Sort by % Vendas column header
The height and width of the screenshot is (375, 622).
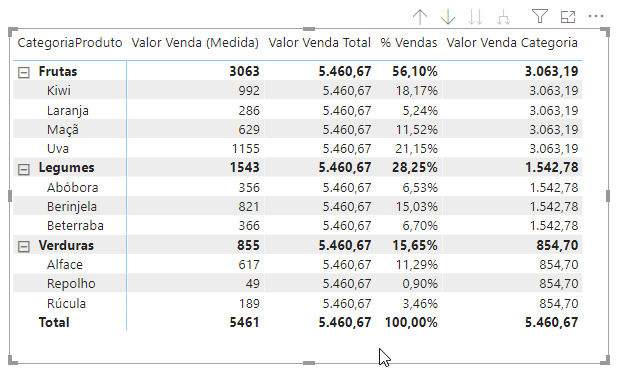(409, 42)
